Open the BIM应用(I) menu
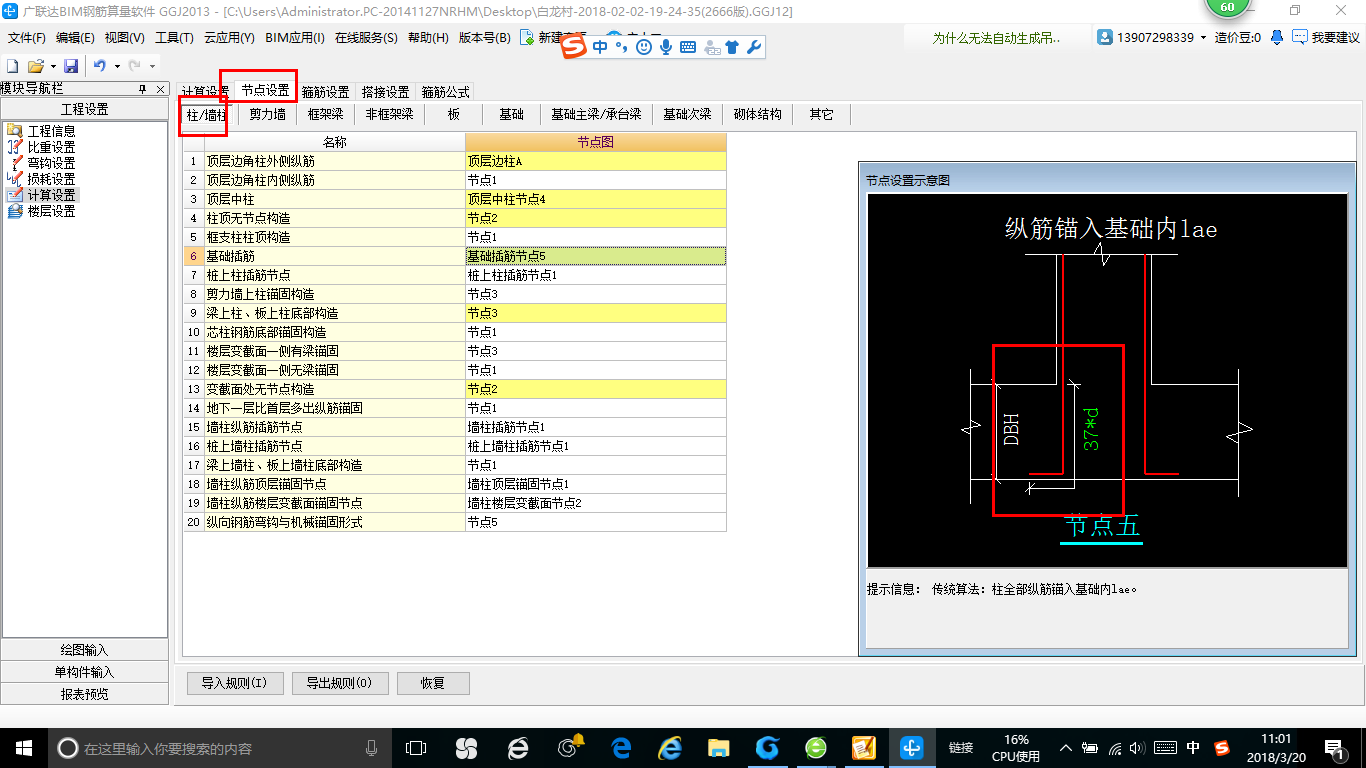 tap(295, 38)
